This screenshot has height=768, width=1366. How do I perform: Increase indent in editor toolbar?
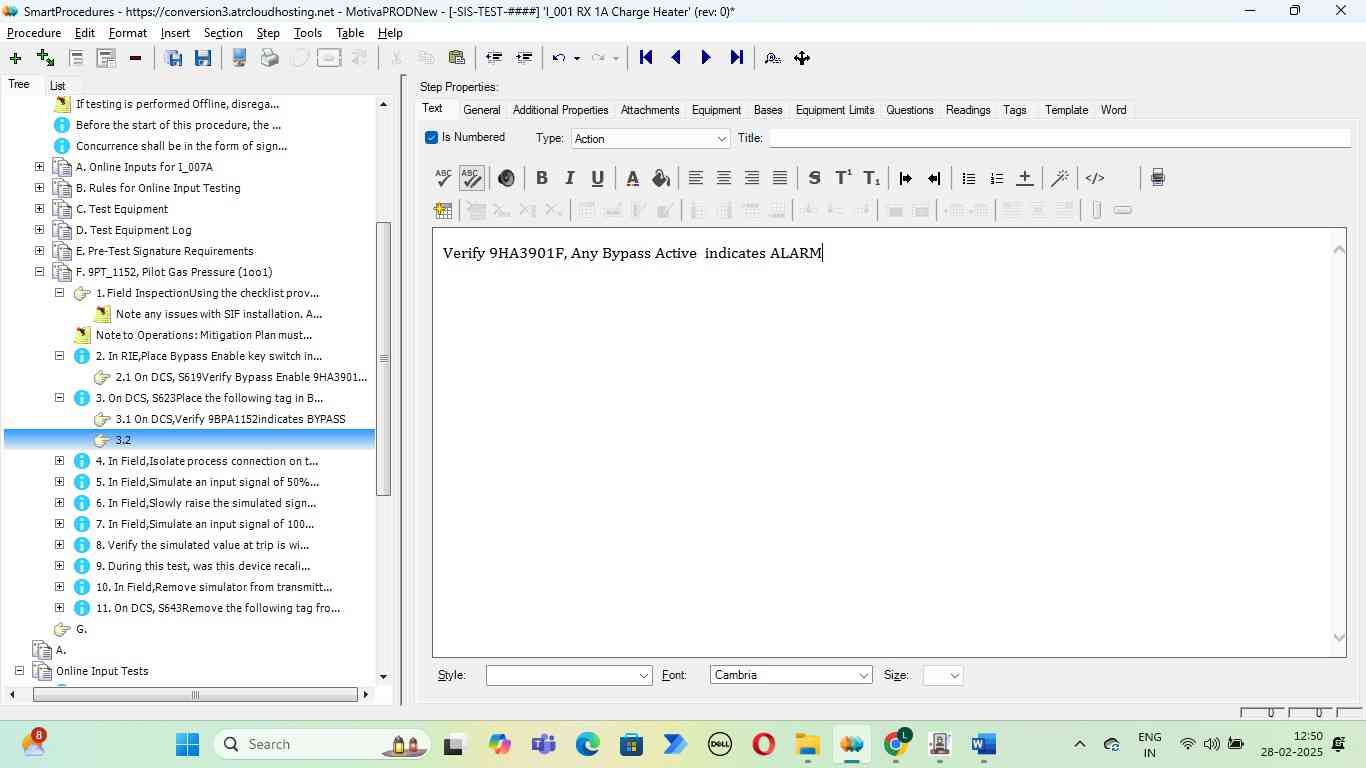[905, 178]
